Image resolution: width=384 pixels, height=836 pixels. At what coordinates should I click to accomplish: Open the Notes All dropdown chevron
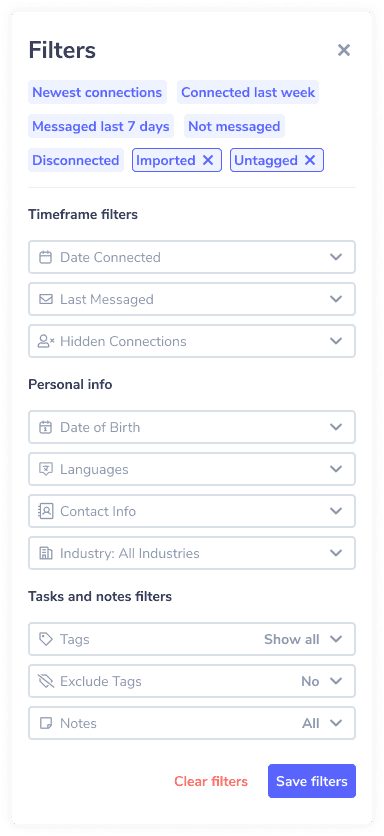coord(335,723)
